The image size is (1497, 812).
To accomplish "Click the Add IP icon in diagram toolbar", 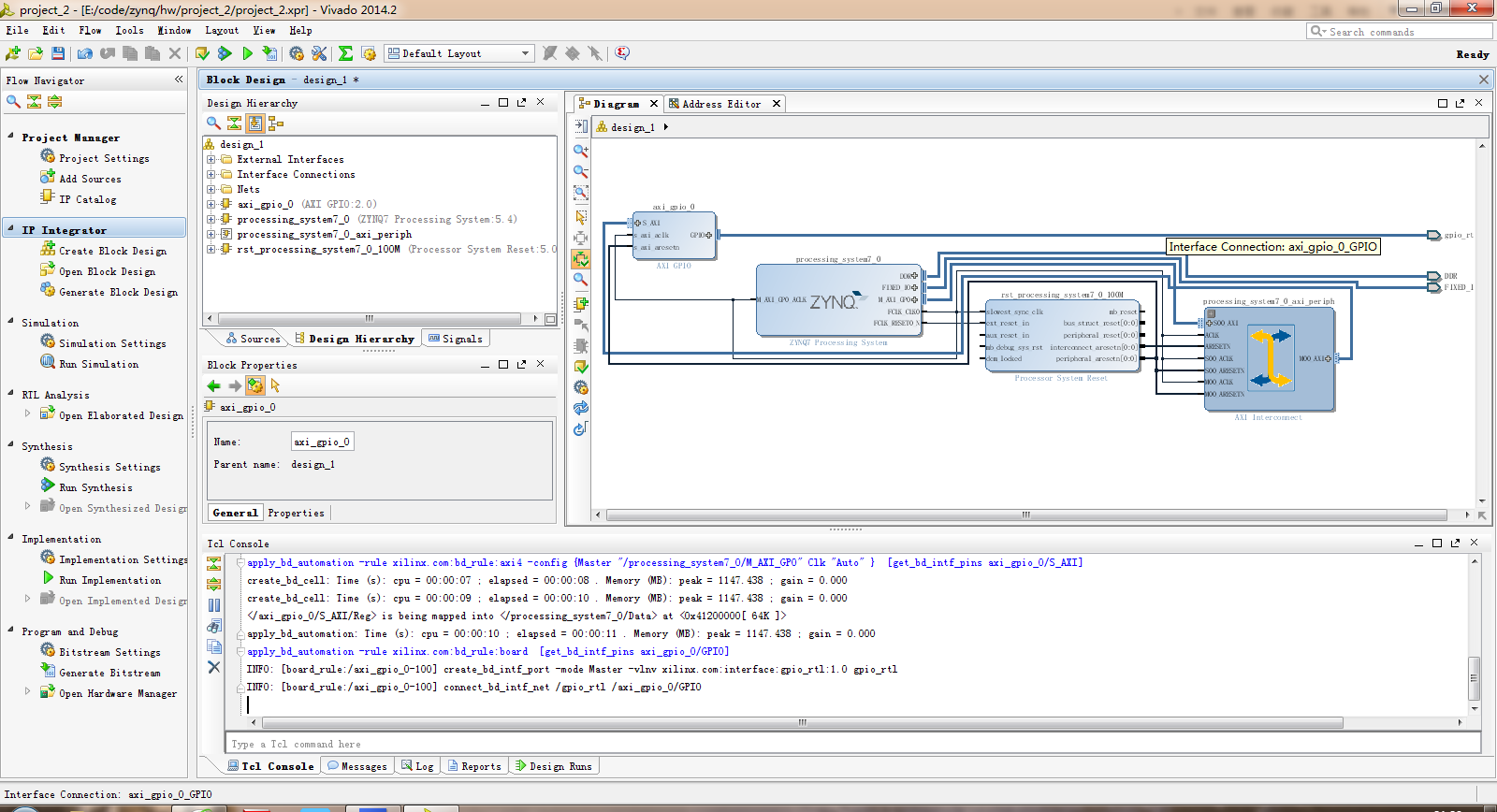I will 580,303.
